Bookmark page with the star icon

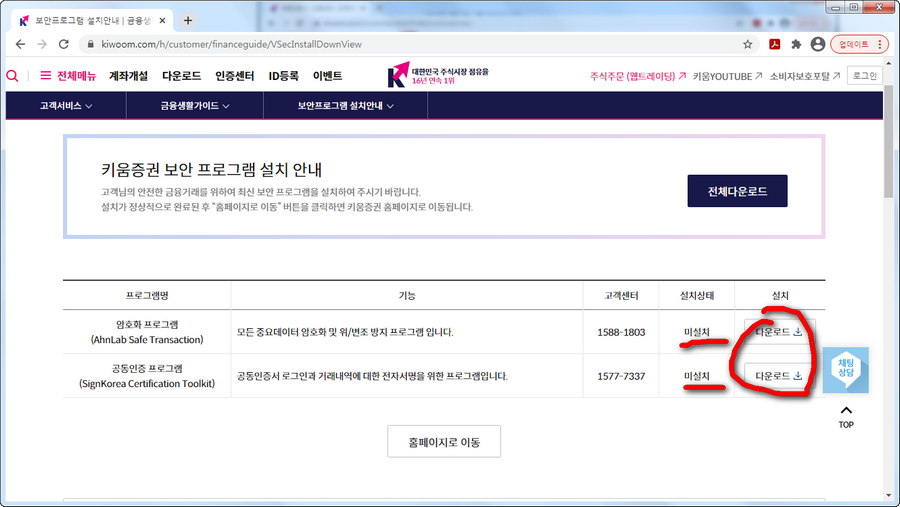point(747,44)
